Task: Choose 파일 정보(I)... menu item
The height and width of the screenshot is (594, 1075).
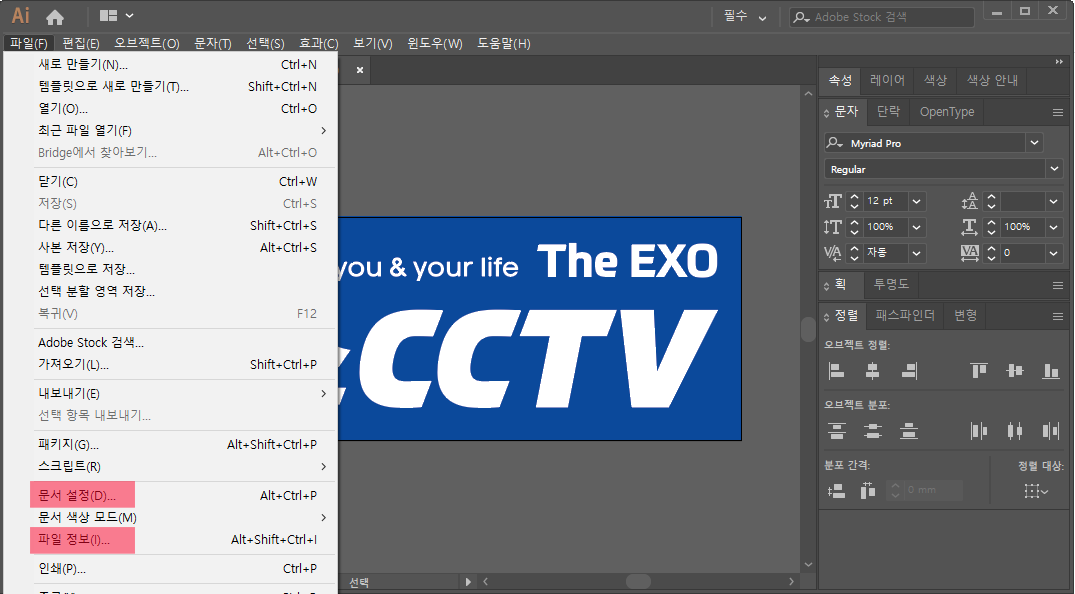Action: pos(171,540)
